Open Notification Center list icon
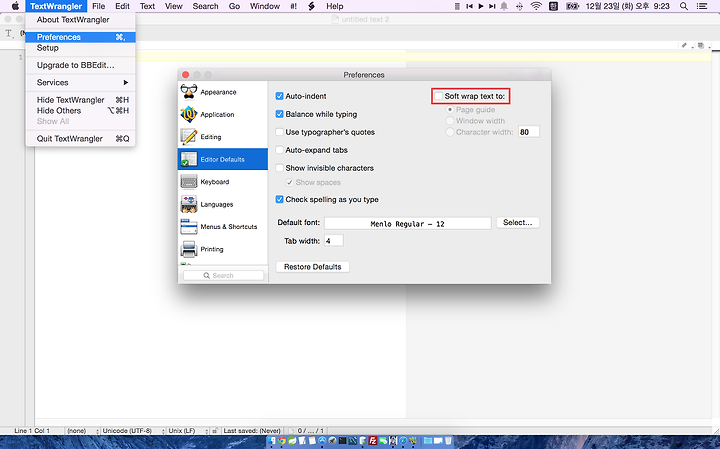The width and height of the screenshot is (720, 449). coord(702,6)
